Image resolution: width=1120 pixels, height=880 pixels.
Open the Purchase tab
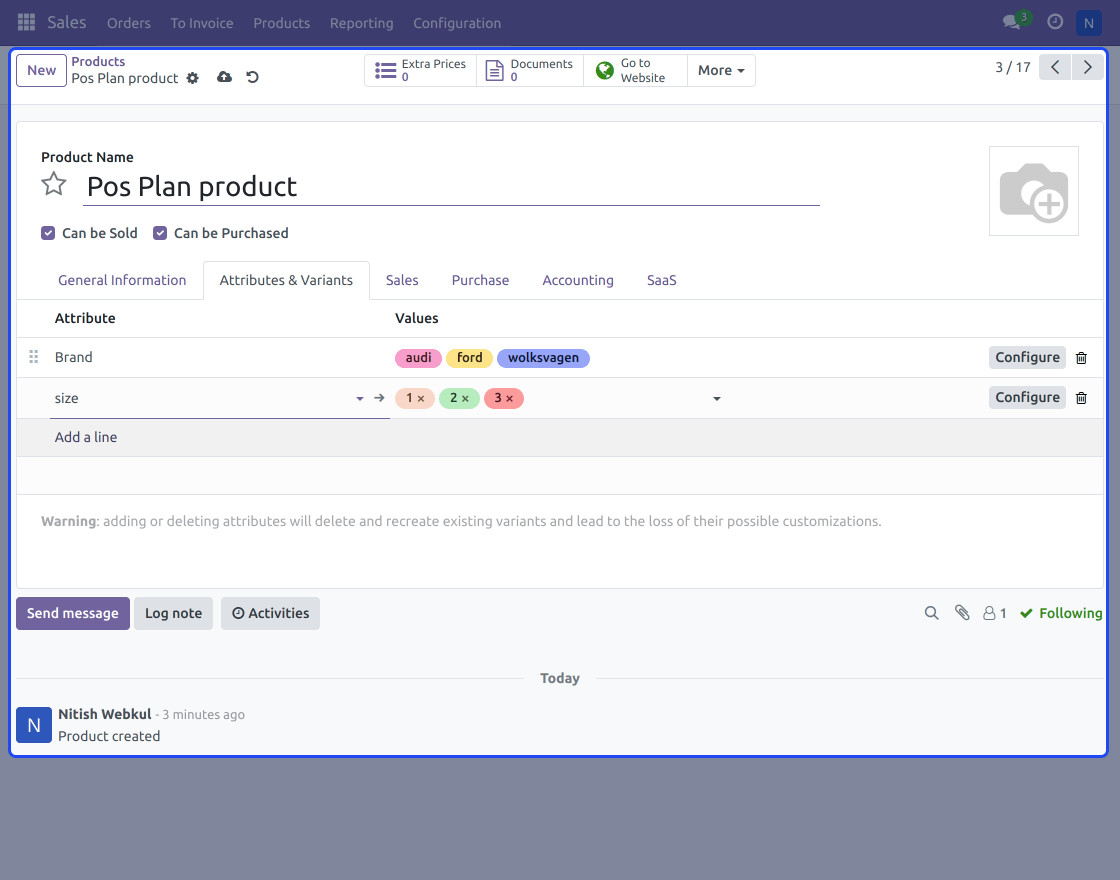click(480, 280)
